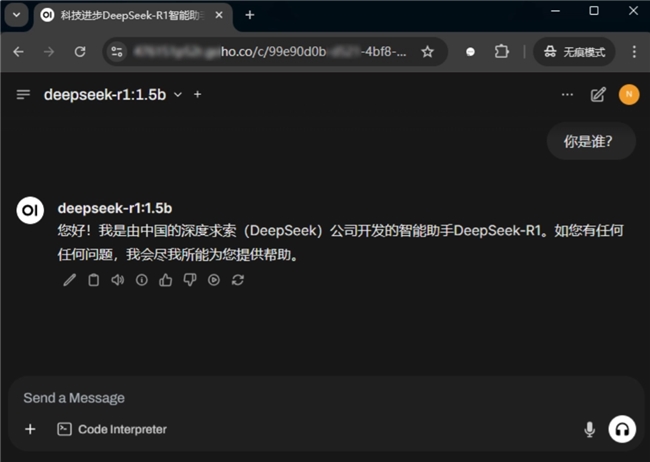The image size is (650, 462).
Task: Open the browser extensions puzzle menu
Action: [x=502, y=52]
